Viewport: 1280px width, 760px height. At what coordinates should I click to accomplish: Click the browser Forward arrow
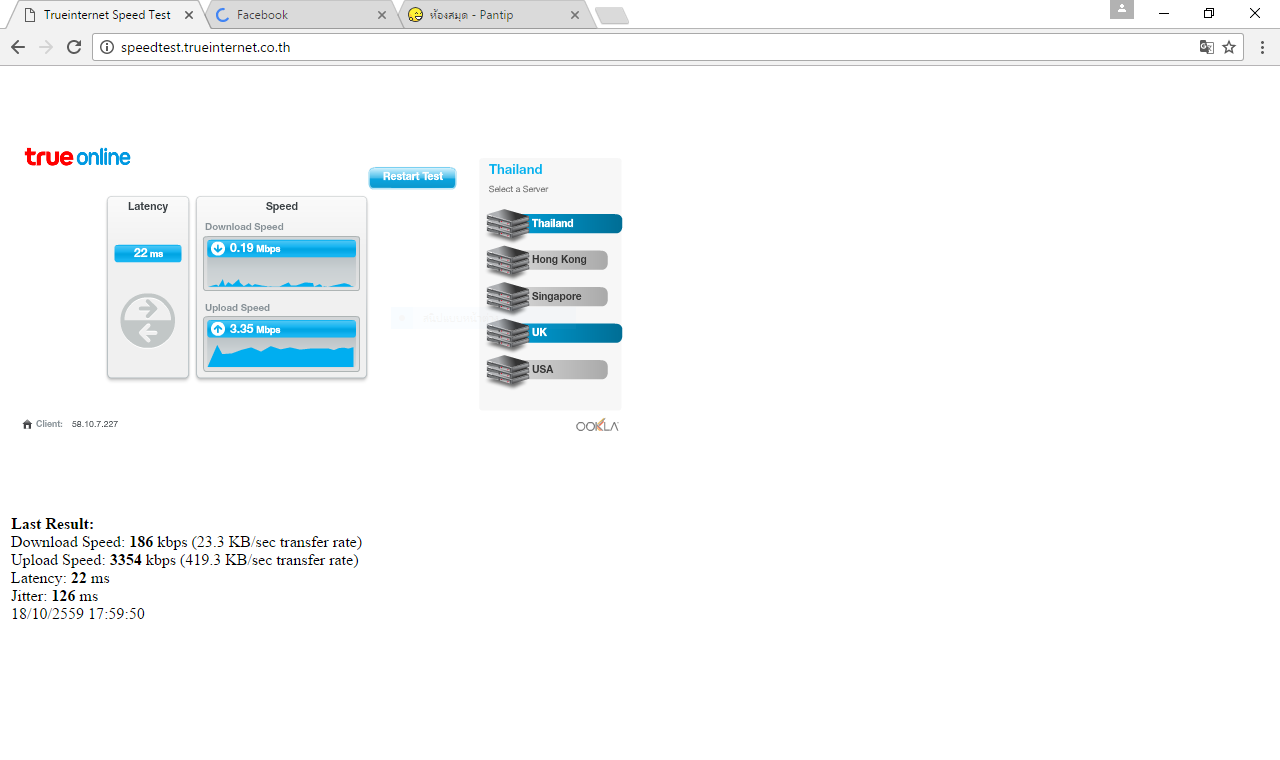click(x=46, y=47)
